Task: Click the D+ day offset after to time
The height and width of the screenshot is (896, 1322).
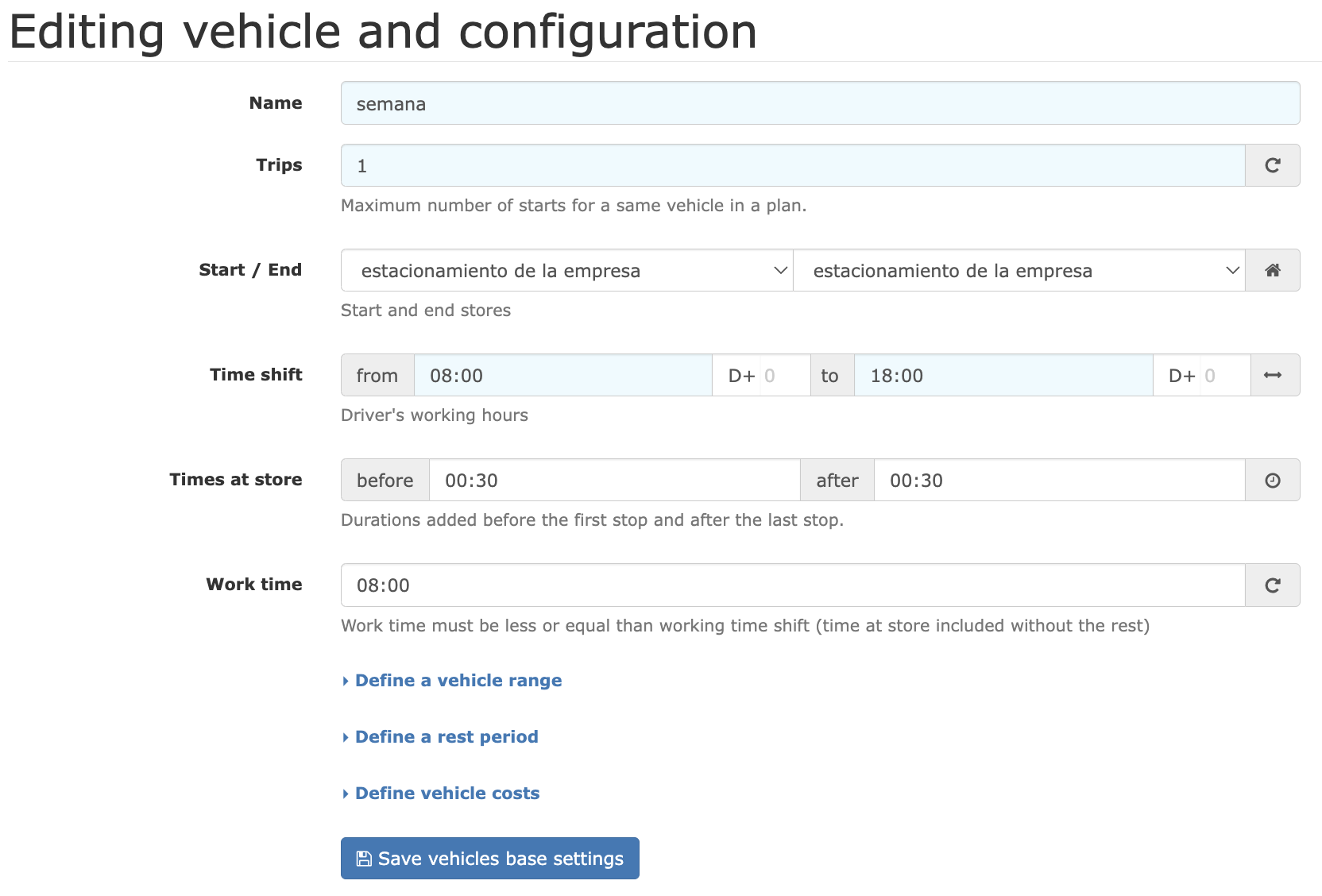Action: click(x=1222, y=375)
